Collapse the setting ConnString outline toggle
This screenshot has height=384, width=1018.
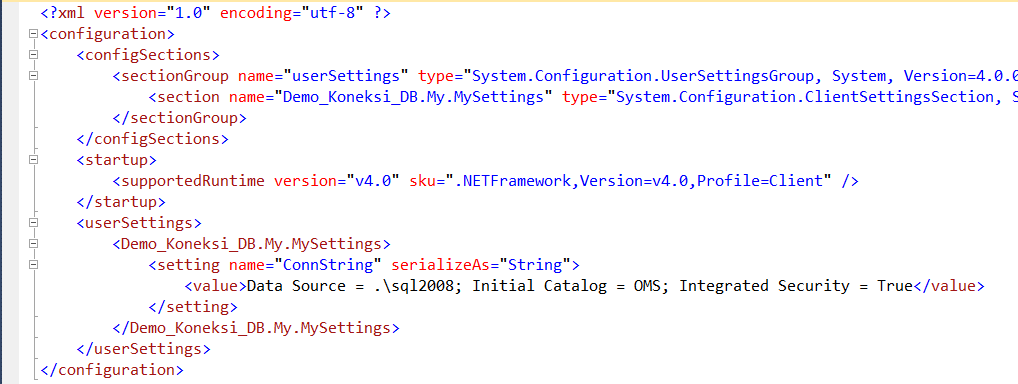click(x=34, y=265)
